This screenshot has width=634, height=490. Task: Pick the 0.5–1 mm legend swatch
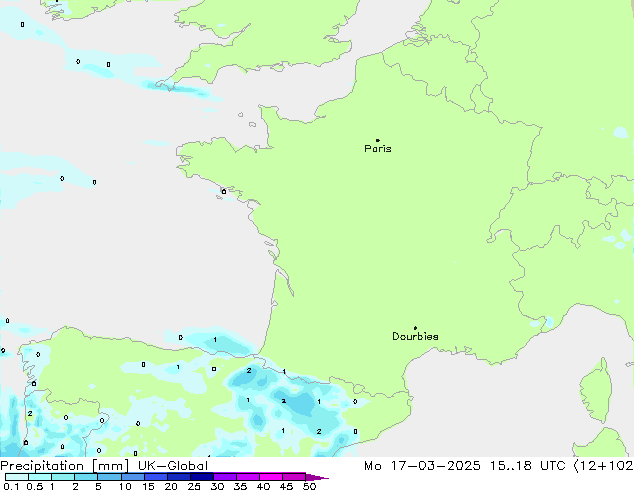click(40, 477)
